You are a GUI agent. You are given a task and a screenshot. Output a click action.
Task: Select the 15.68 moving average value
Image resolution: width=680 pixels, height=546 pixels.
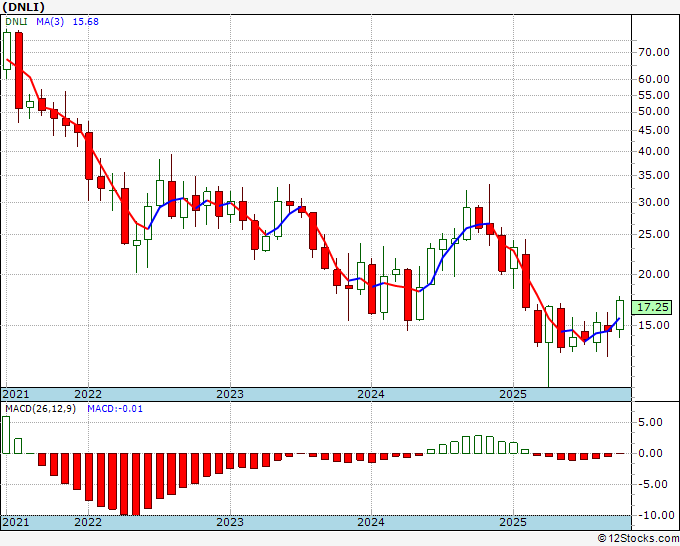click(x=85, y=22)
